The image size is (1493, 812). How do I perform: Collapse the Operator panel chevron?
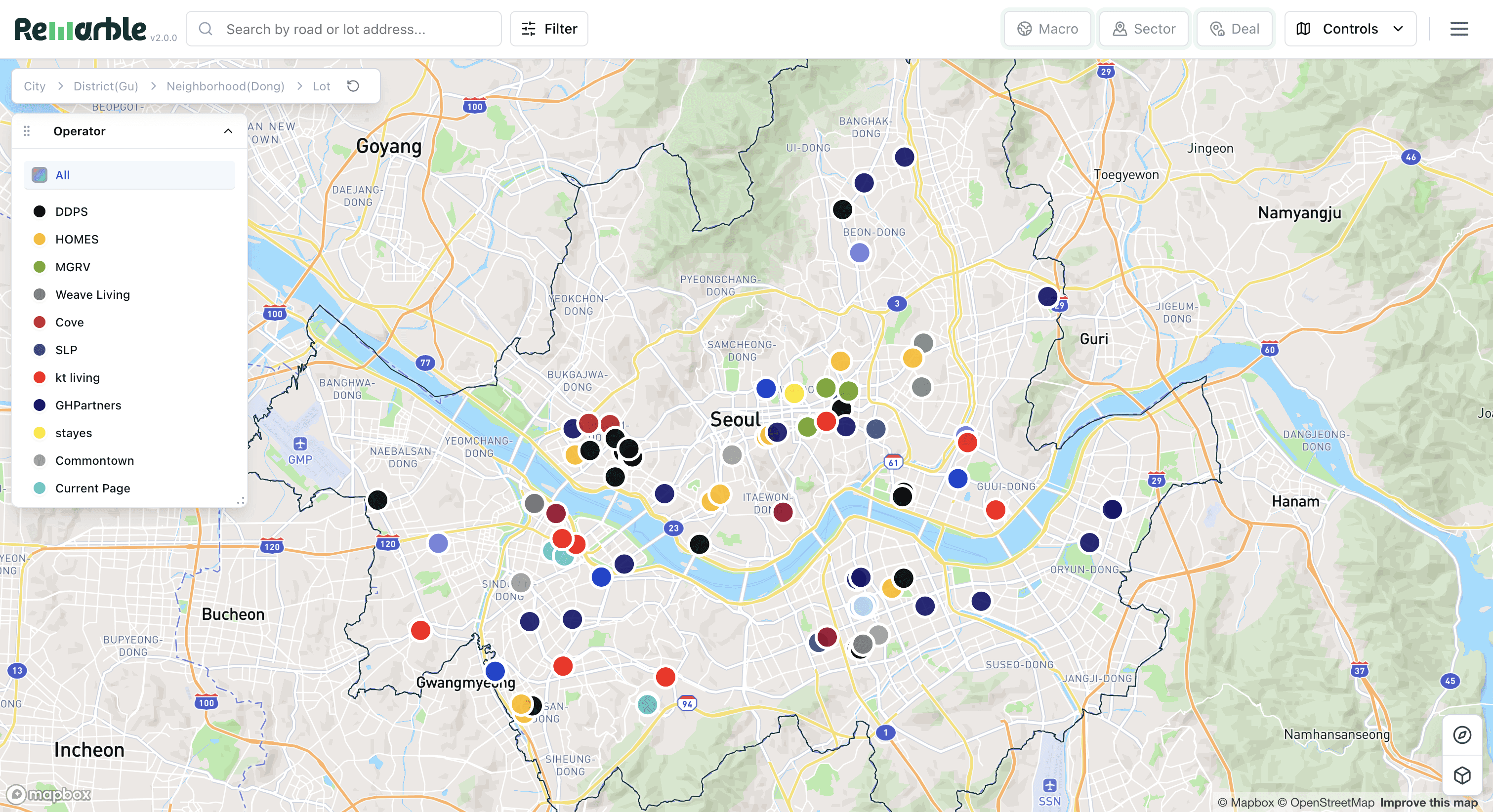click(228, 131)
